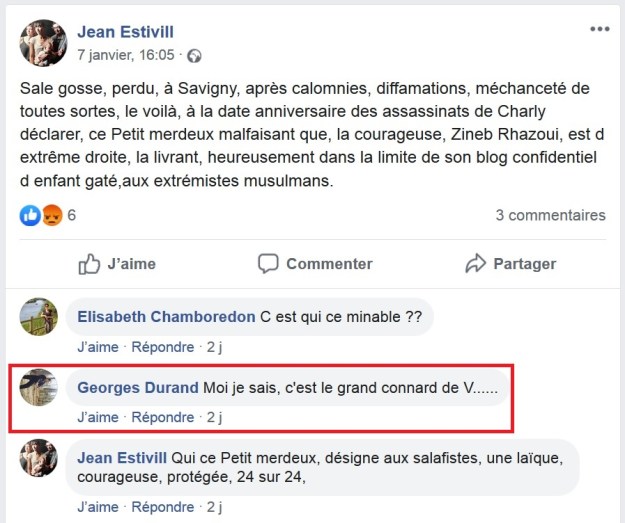Expand the 3 commentaires link

[x=550, y=215]
